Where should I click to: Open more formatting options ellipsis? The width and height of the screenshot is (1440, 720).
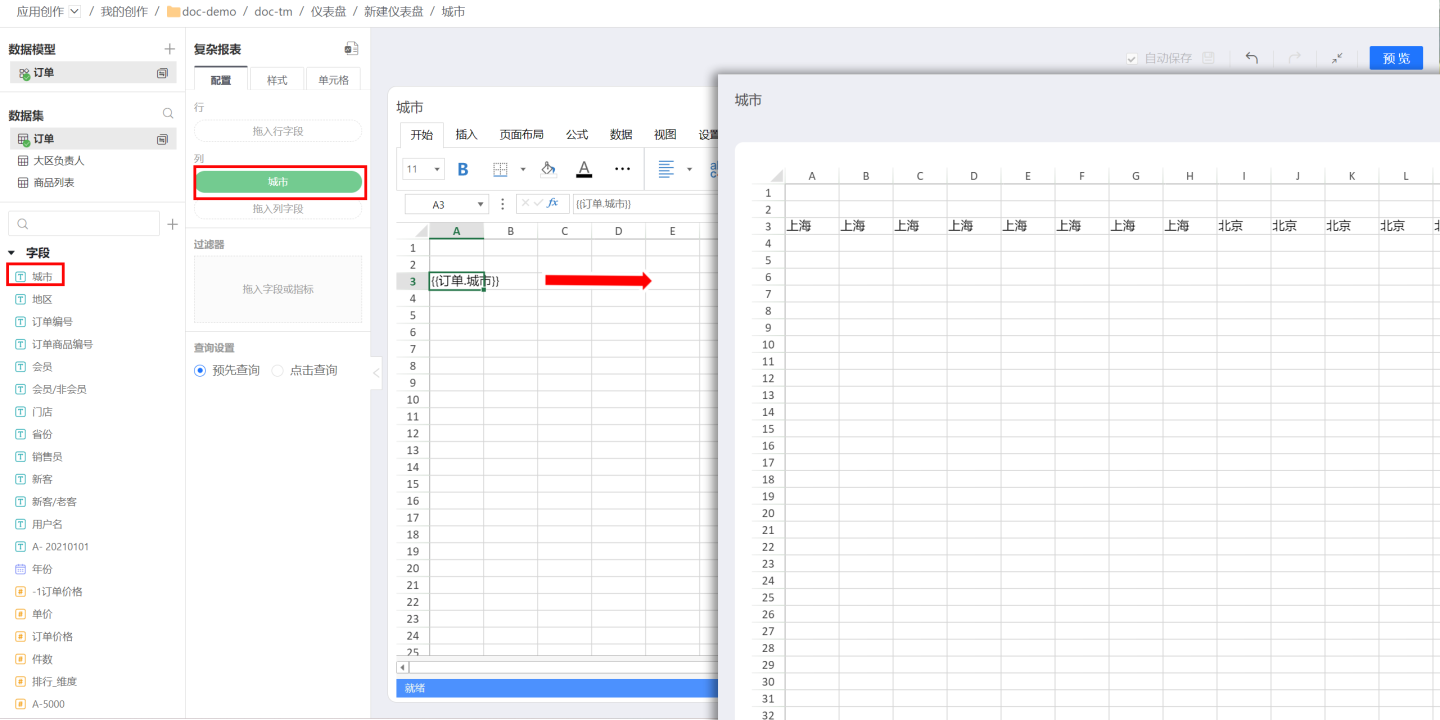[x=622, y=169]
